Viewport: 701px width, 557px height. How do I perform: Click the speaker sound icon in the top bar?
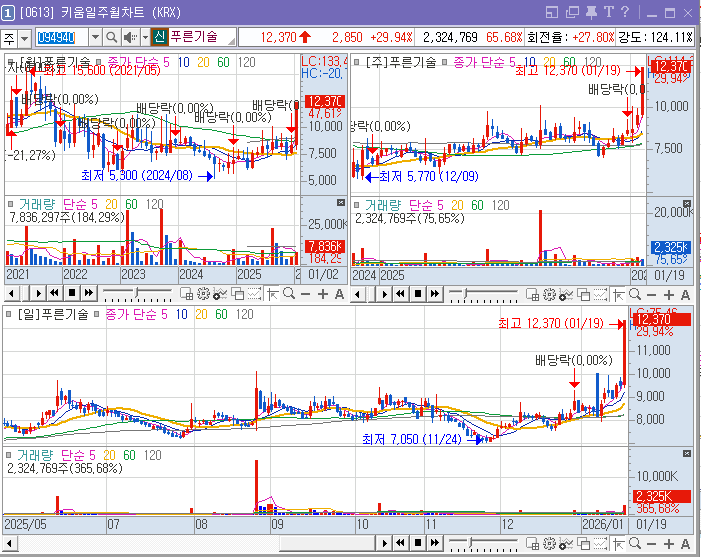click(130, 37)
